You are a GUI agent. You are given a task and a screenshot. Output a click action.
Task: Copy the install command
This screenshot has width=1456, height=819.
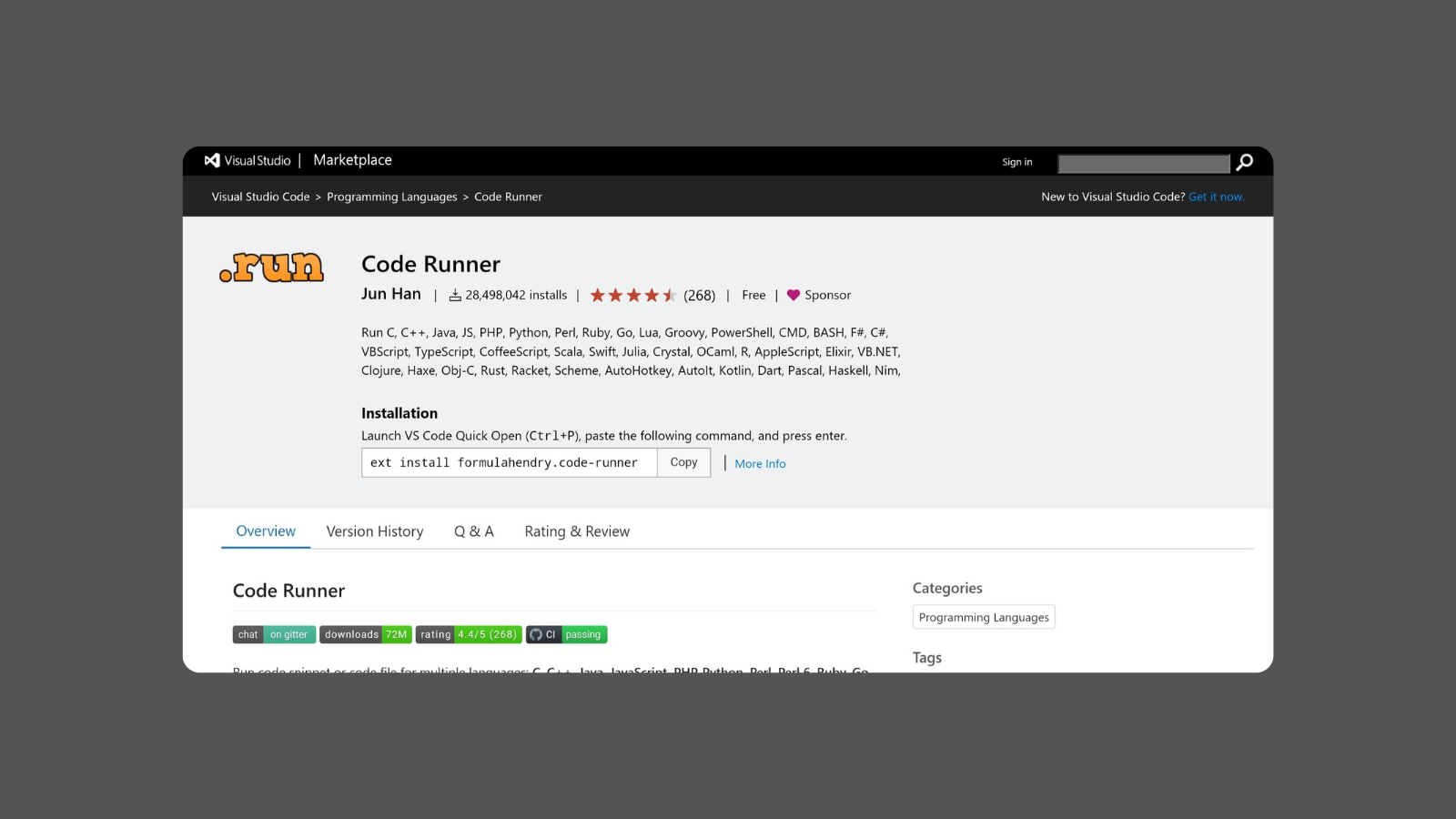pos(684,462)
